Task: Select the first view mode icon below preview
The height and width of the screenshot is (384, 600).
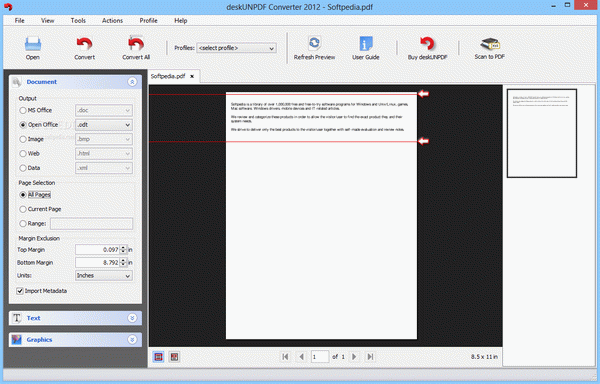Action: tap(158, 357)
